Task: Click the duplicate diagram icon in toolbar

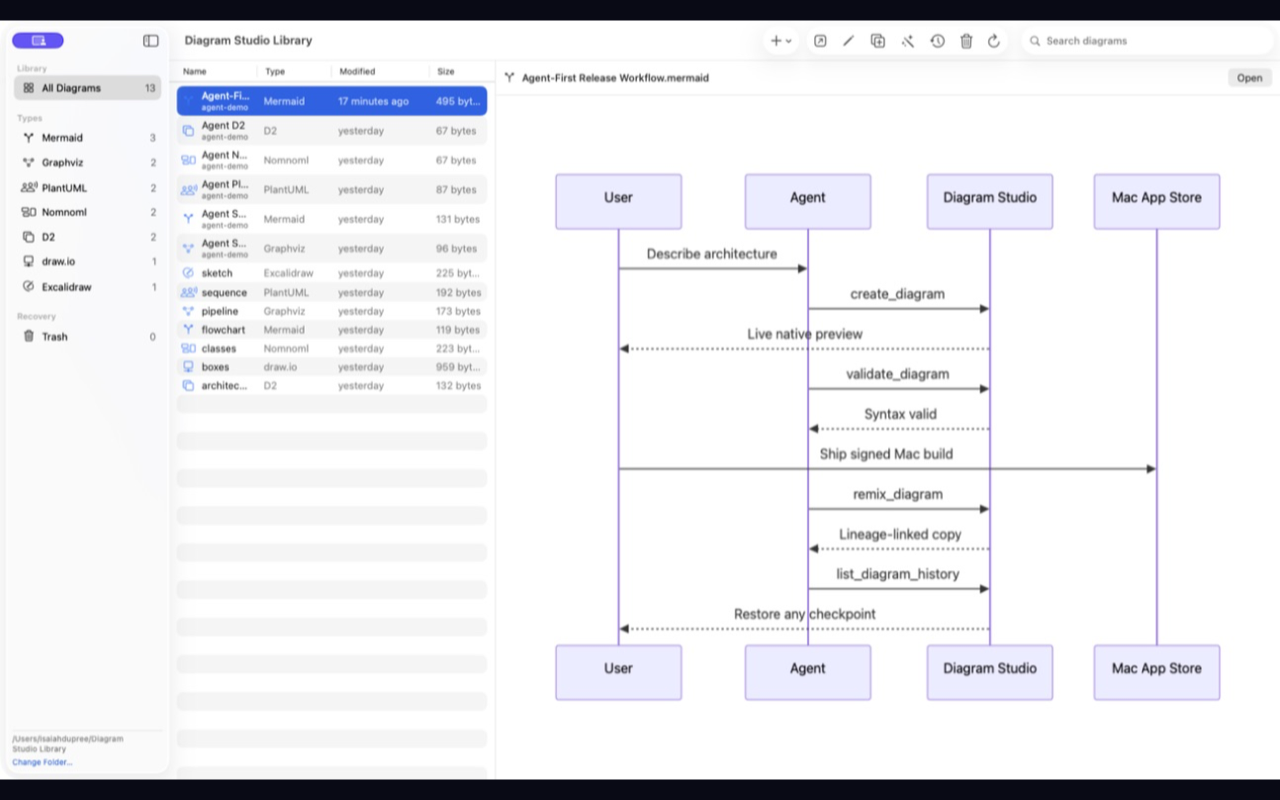Action: [878, 41]
